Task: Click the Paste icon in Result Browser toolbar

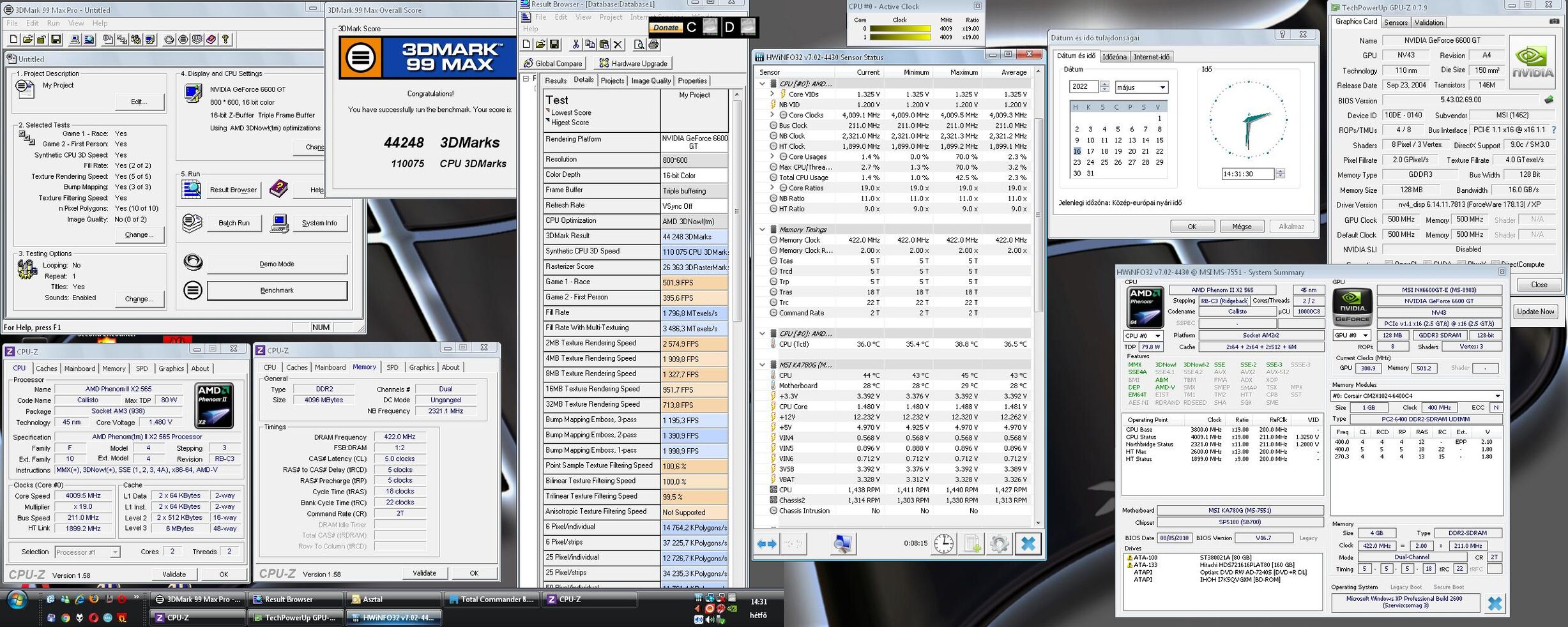Action: point(604,44)
